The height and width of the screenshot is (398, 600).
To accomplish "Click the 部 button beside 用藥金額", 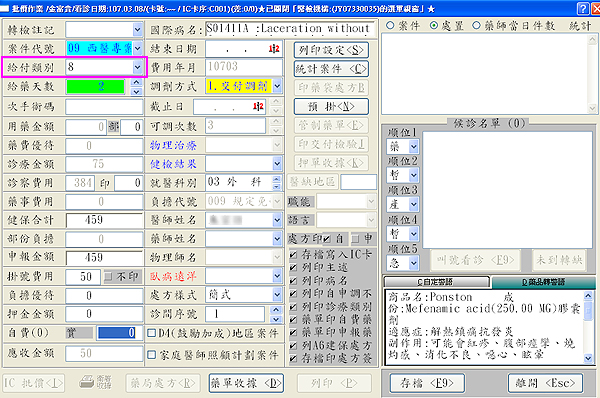I will tap(113, 127).
